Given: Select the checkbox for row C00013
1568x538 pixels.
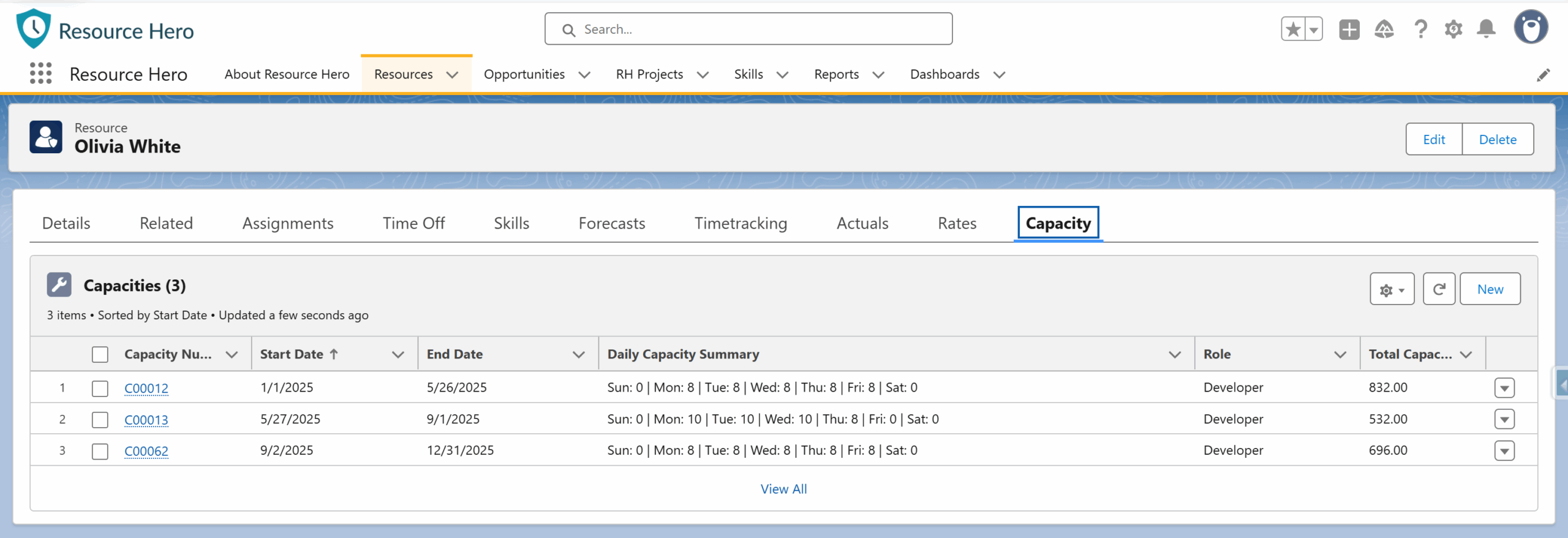Looking at the screenshot, I should point(100,420).
